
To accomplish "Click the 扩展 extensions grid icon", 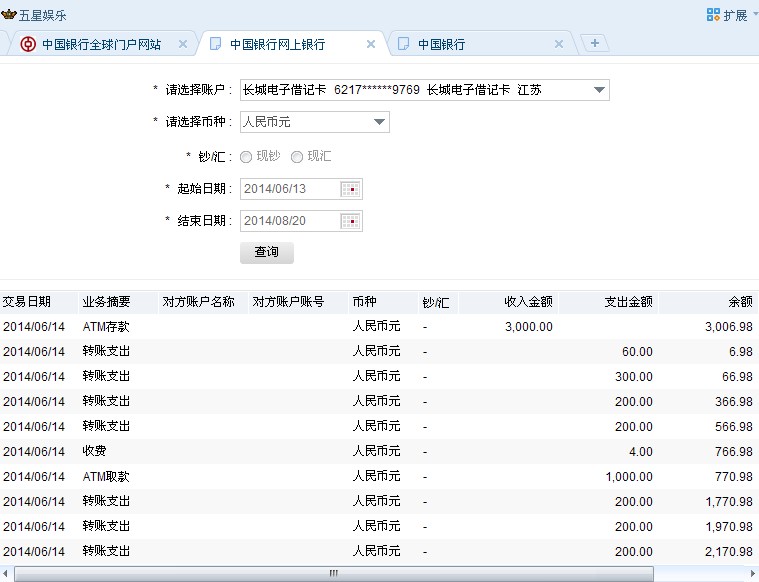I will click(x=713, y=15).
